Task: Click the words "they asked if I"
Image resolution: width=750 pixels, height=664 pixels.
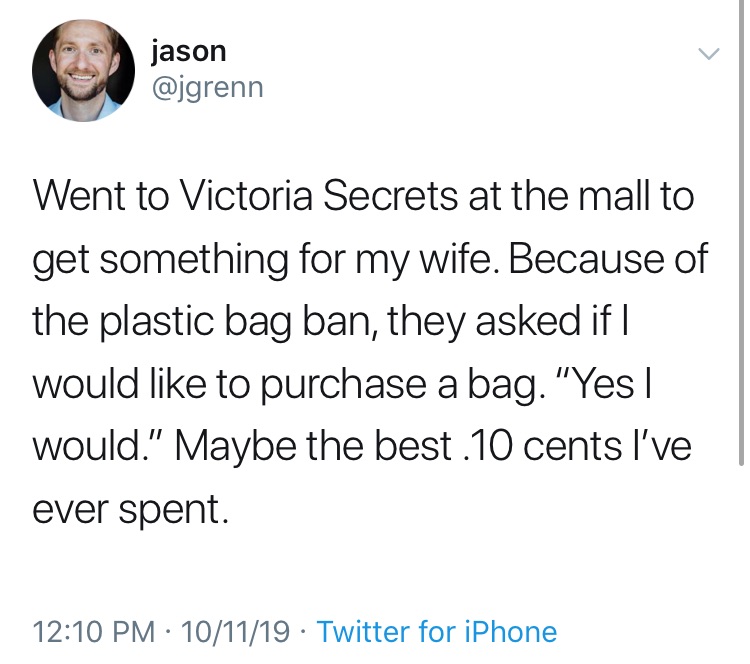Action: click(x=507, y=322)
